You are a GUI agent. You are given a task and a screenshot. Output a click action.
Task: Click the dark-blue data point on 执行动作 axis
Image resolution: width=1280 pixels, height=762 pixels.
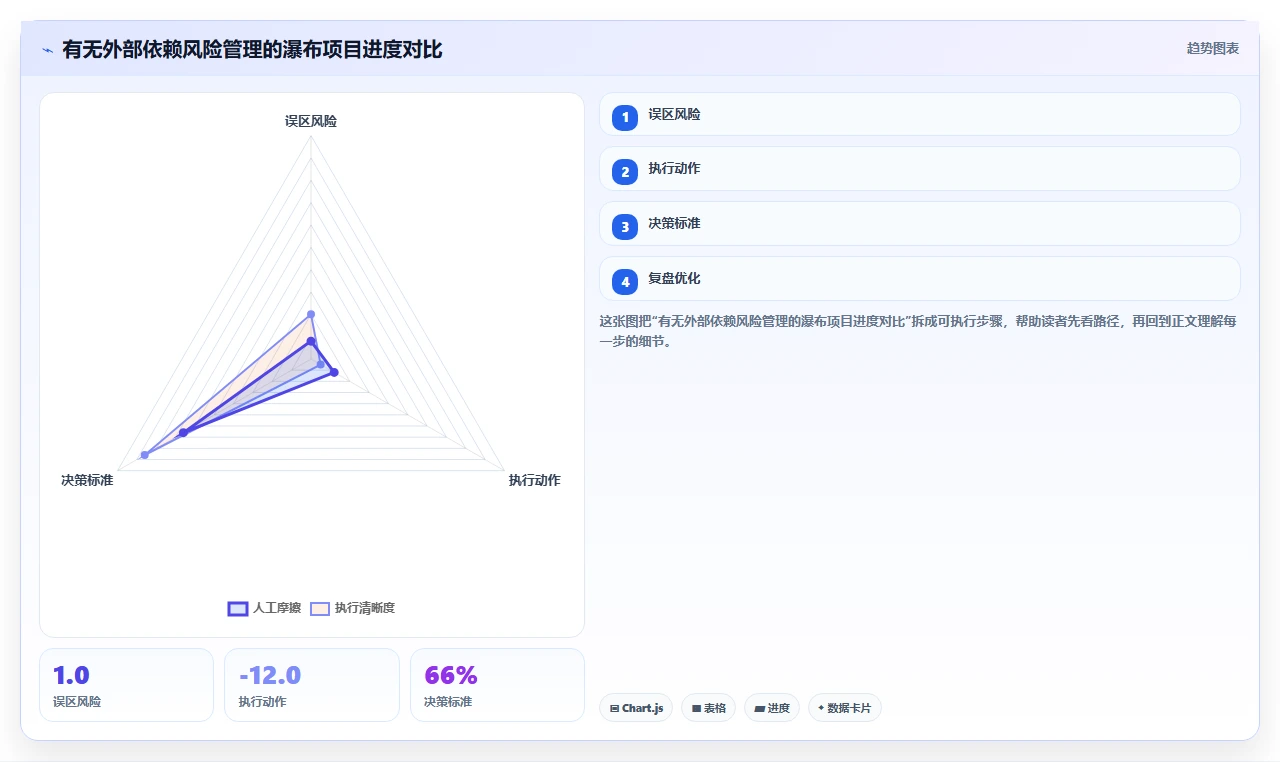[334, 373]
